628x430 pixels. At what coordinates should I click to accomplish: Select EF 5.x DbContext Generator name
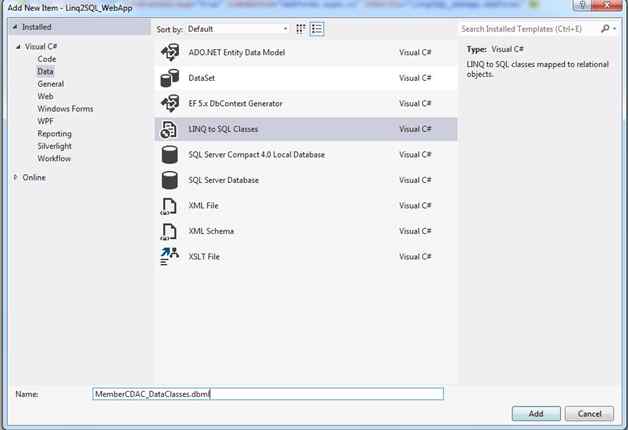(x=236, y=103)
